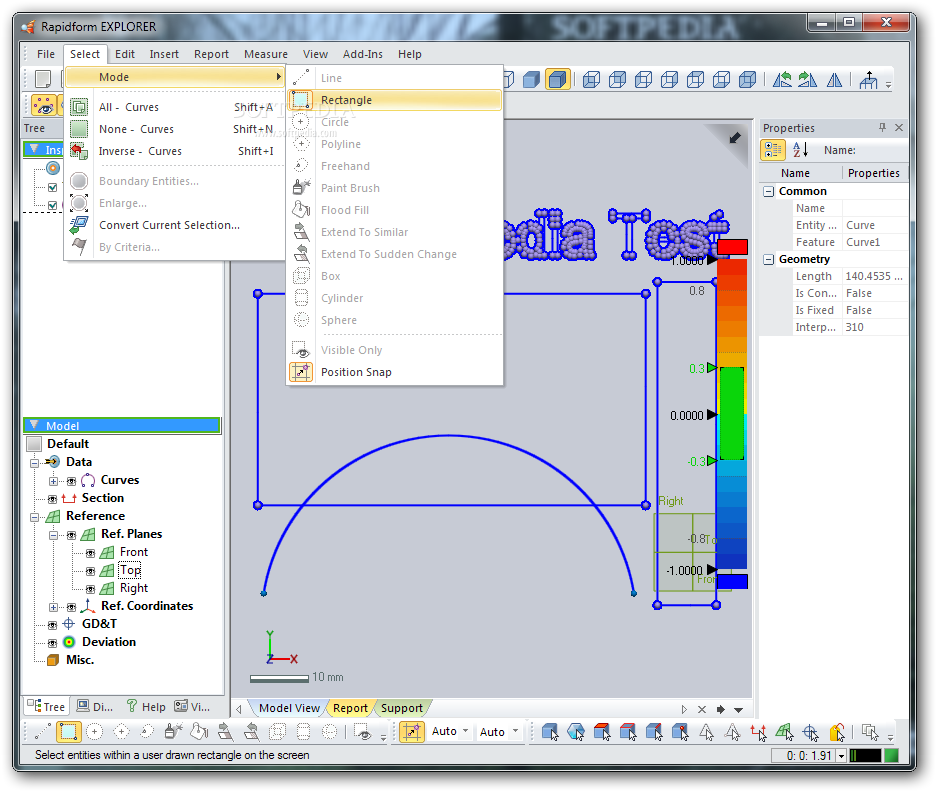Click Position Snap icon in bottom toolbar
937x792 pixels.
pos(412,732)
